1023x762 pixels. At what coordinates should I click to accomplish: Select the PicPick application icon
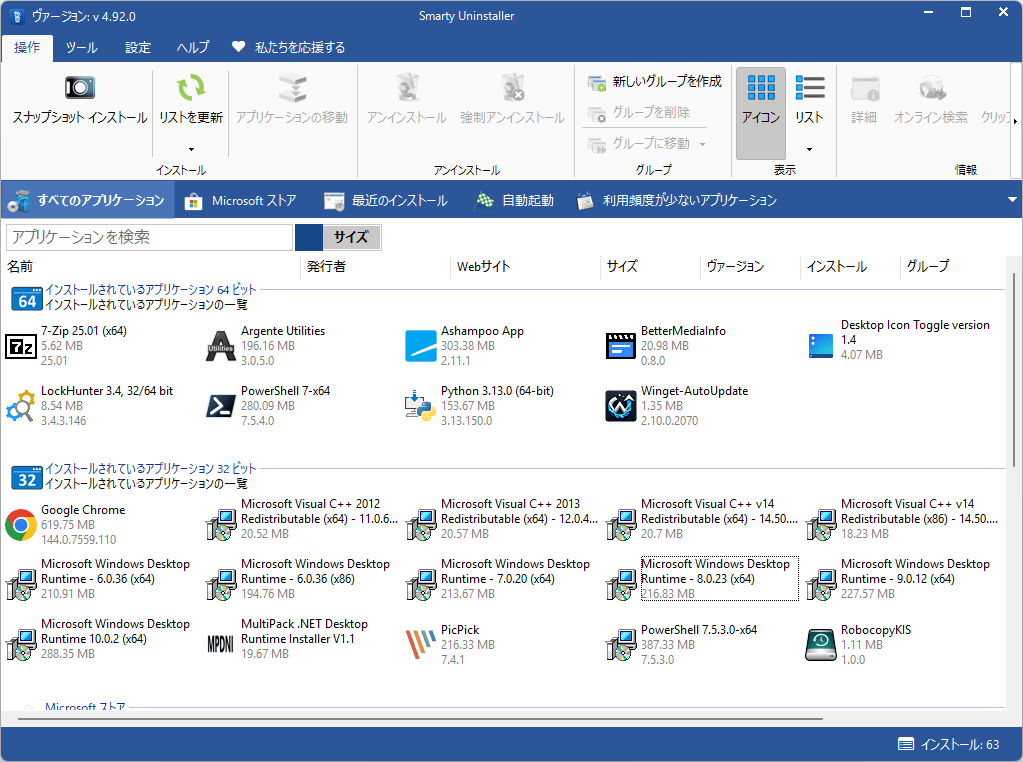pos(420,645)
